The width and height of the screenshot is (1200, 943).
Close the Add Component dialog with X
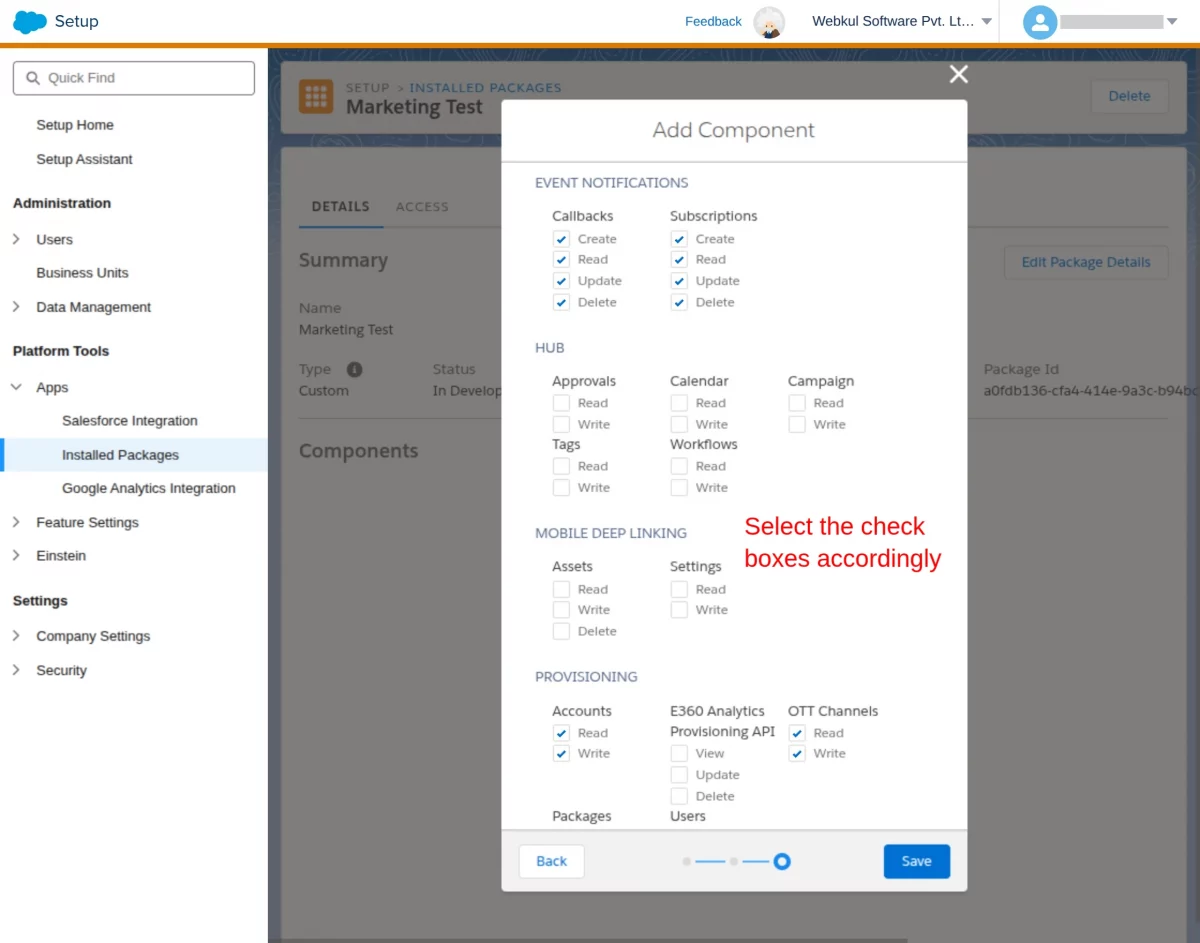(x=958, y=74)
